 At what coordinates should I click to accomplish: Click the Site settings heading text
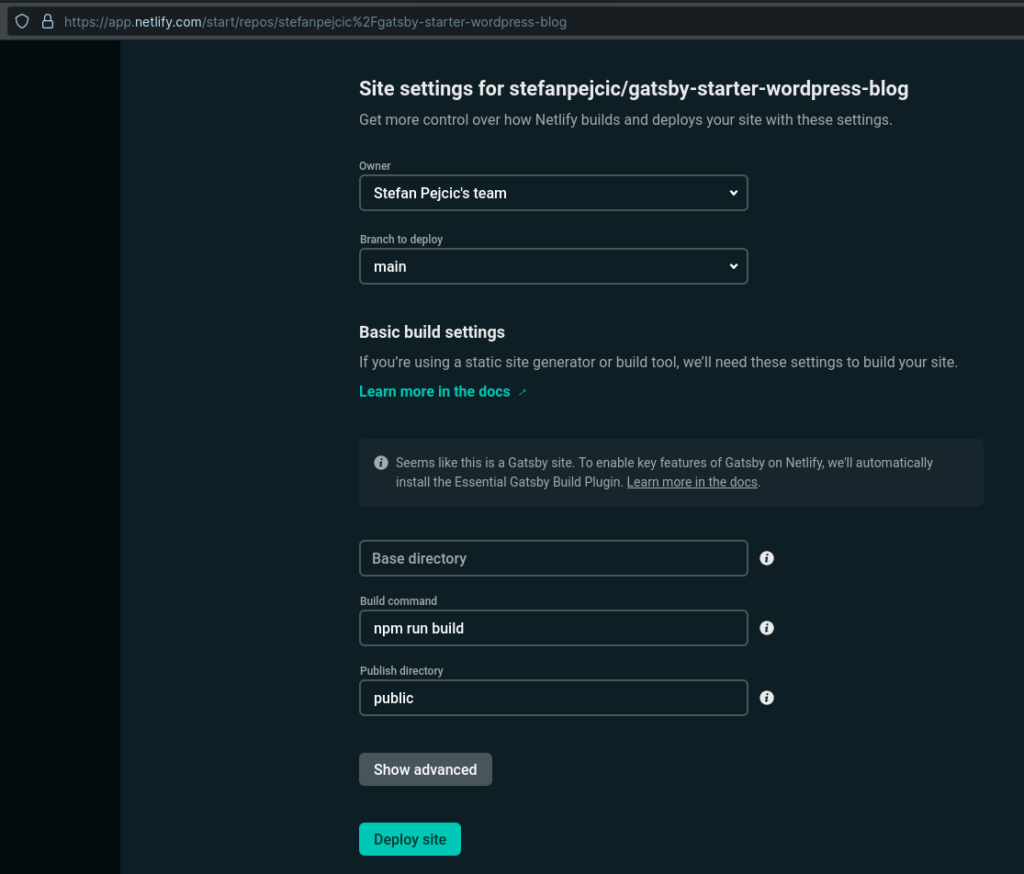click(633, 88)
